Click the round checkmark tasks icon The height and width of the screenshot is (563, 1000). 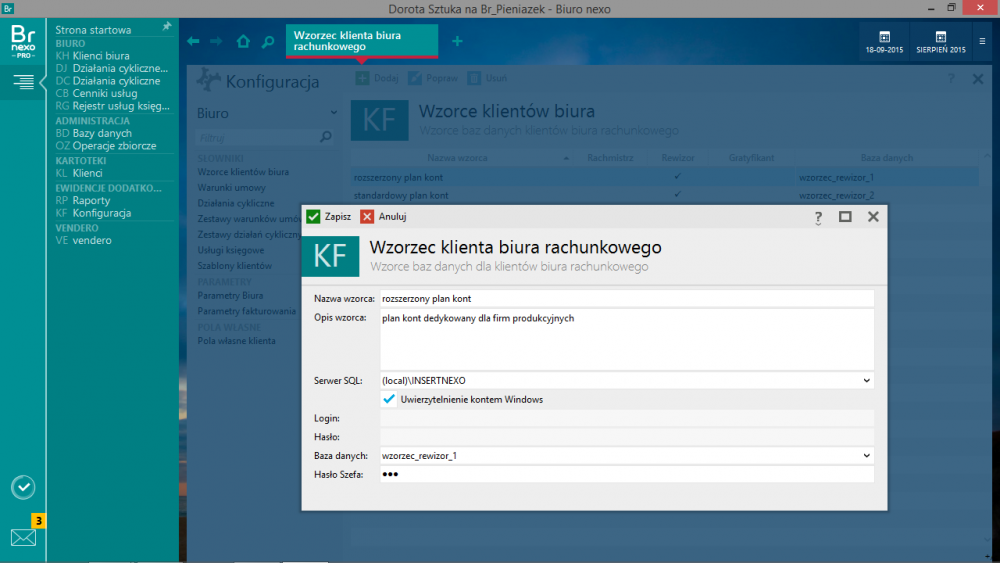pos(23,487)
